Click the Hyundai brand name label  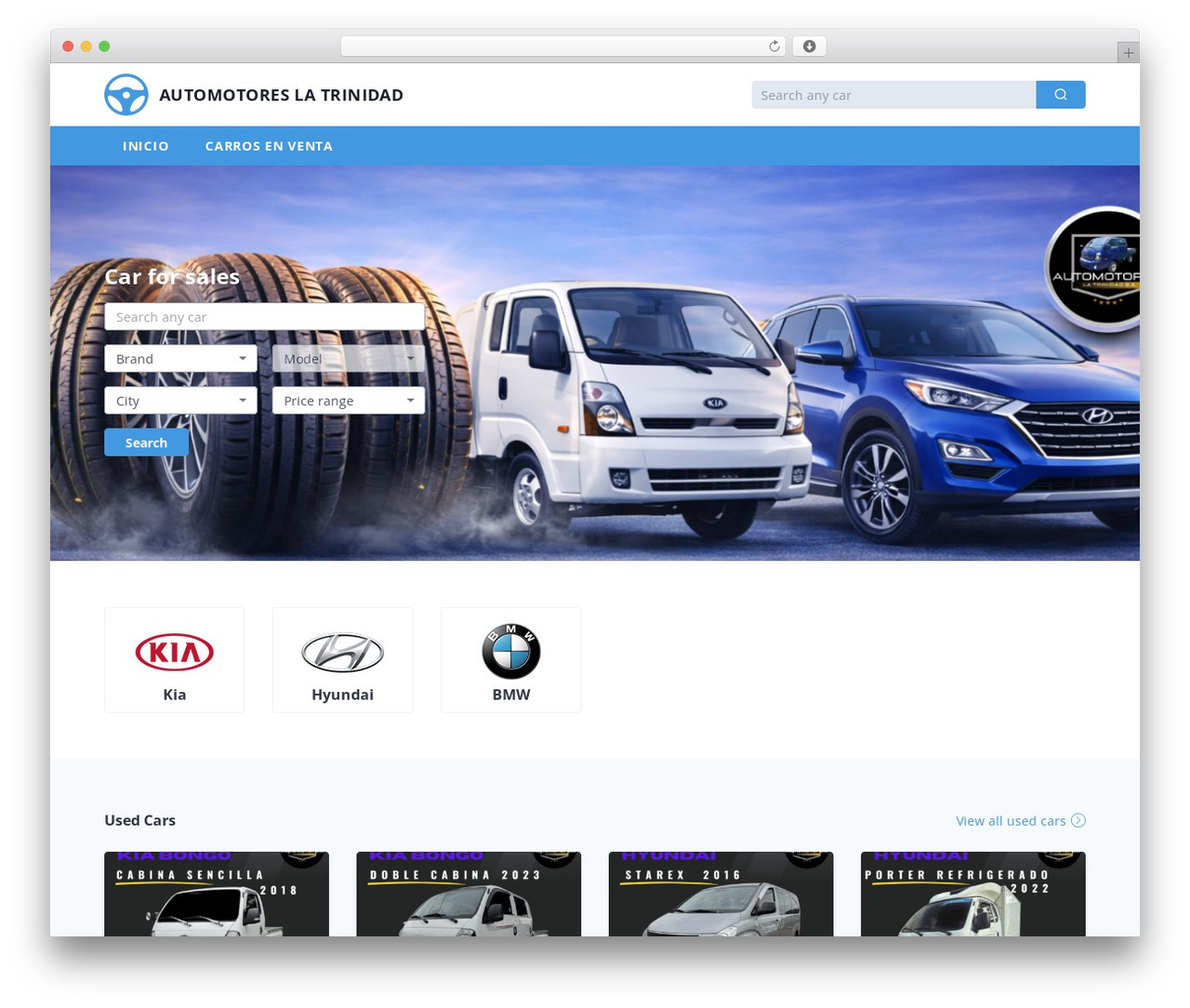coord(343,695)
